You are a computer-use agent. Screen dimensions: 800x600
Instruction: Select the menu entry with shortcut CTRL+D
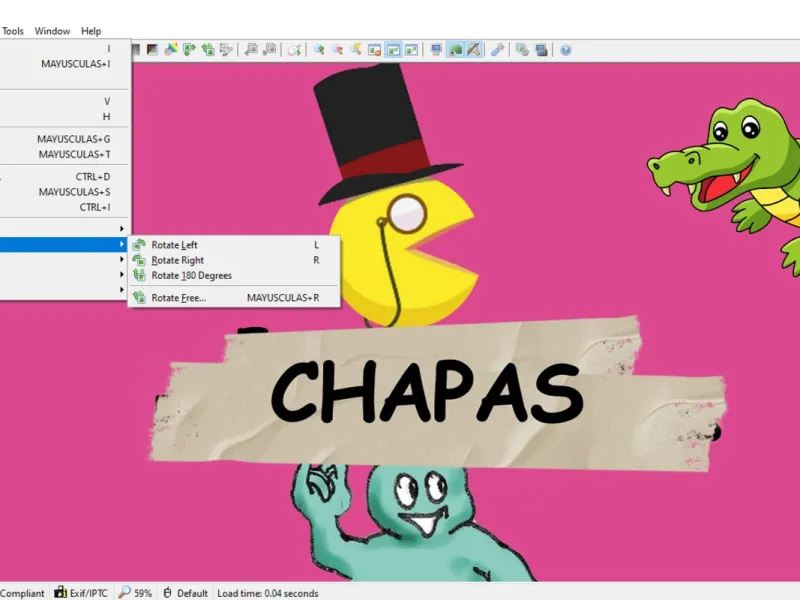[x=64, y=177]
